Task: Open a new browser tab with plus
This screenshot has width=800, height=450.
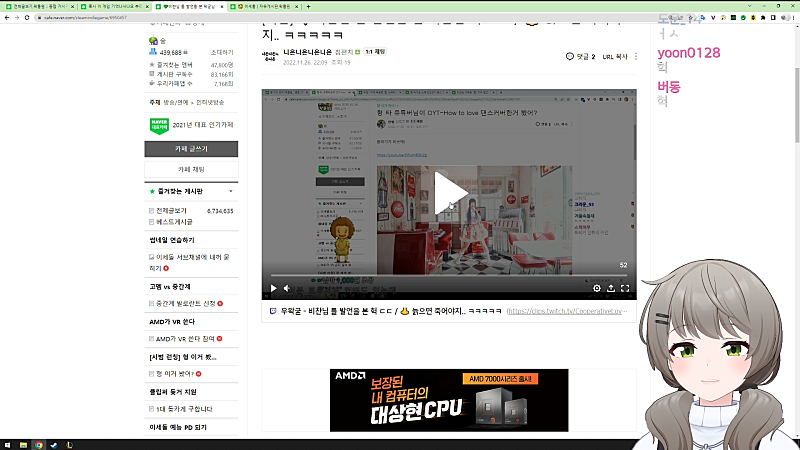Action: click(x=308, y=7)
